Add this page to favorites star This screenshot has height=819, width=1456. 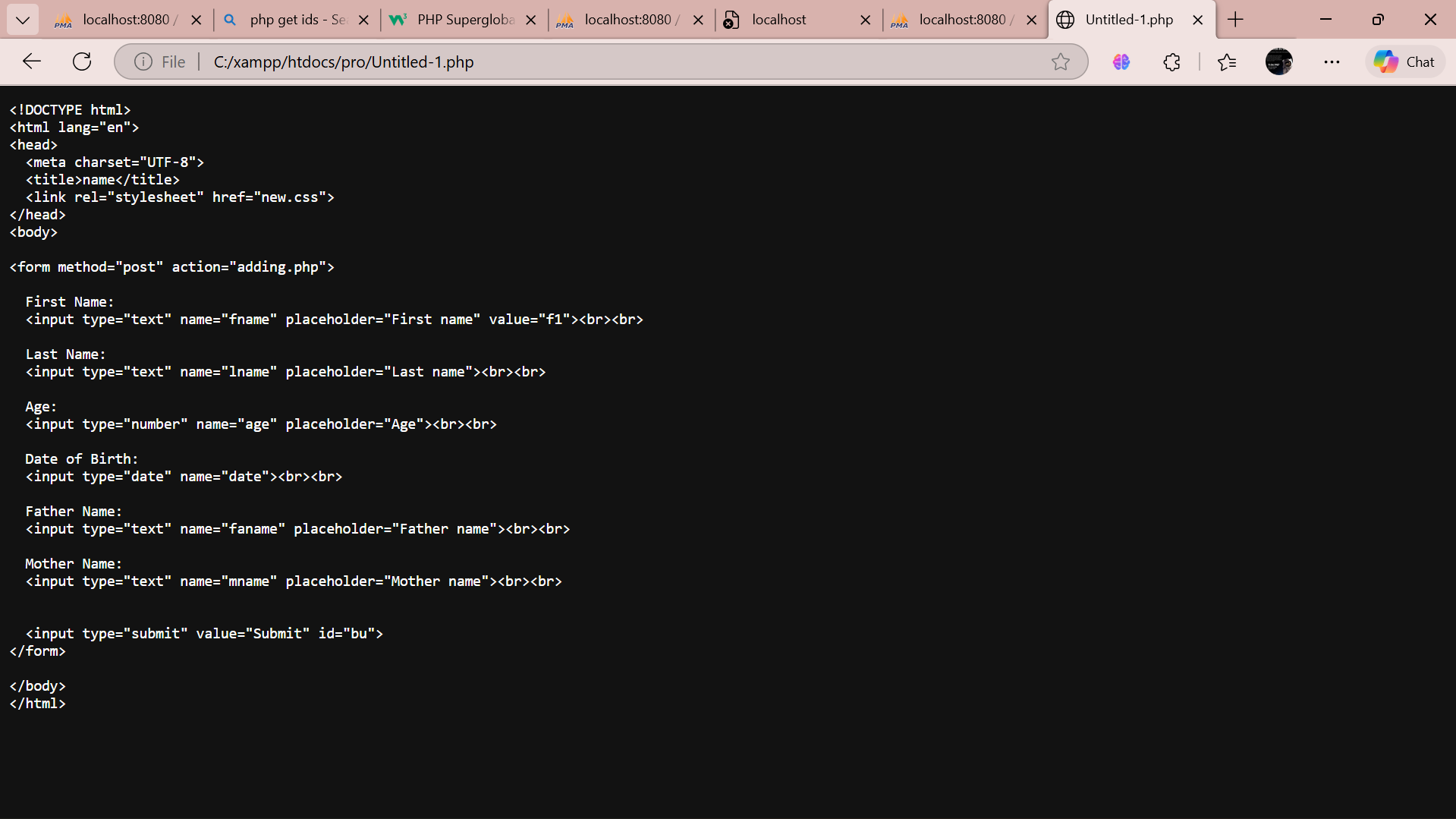pos(1060,61)
